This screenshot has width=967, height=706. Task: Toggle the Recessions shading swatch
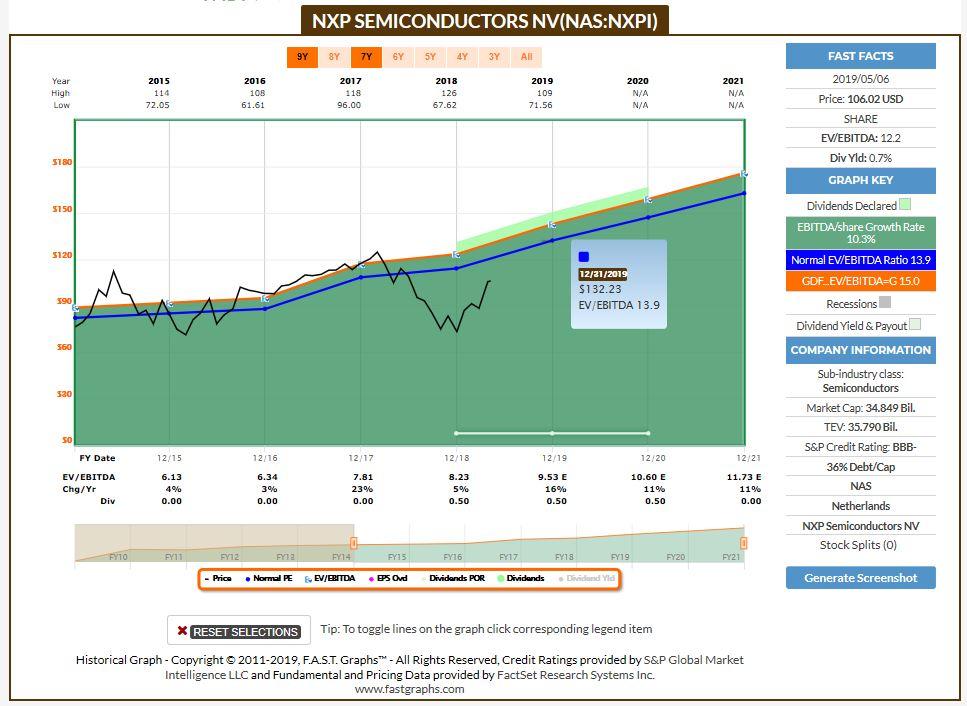coord(885,303)
